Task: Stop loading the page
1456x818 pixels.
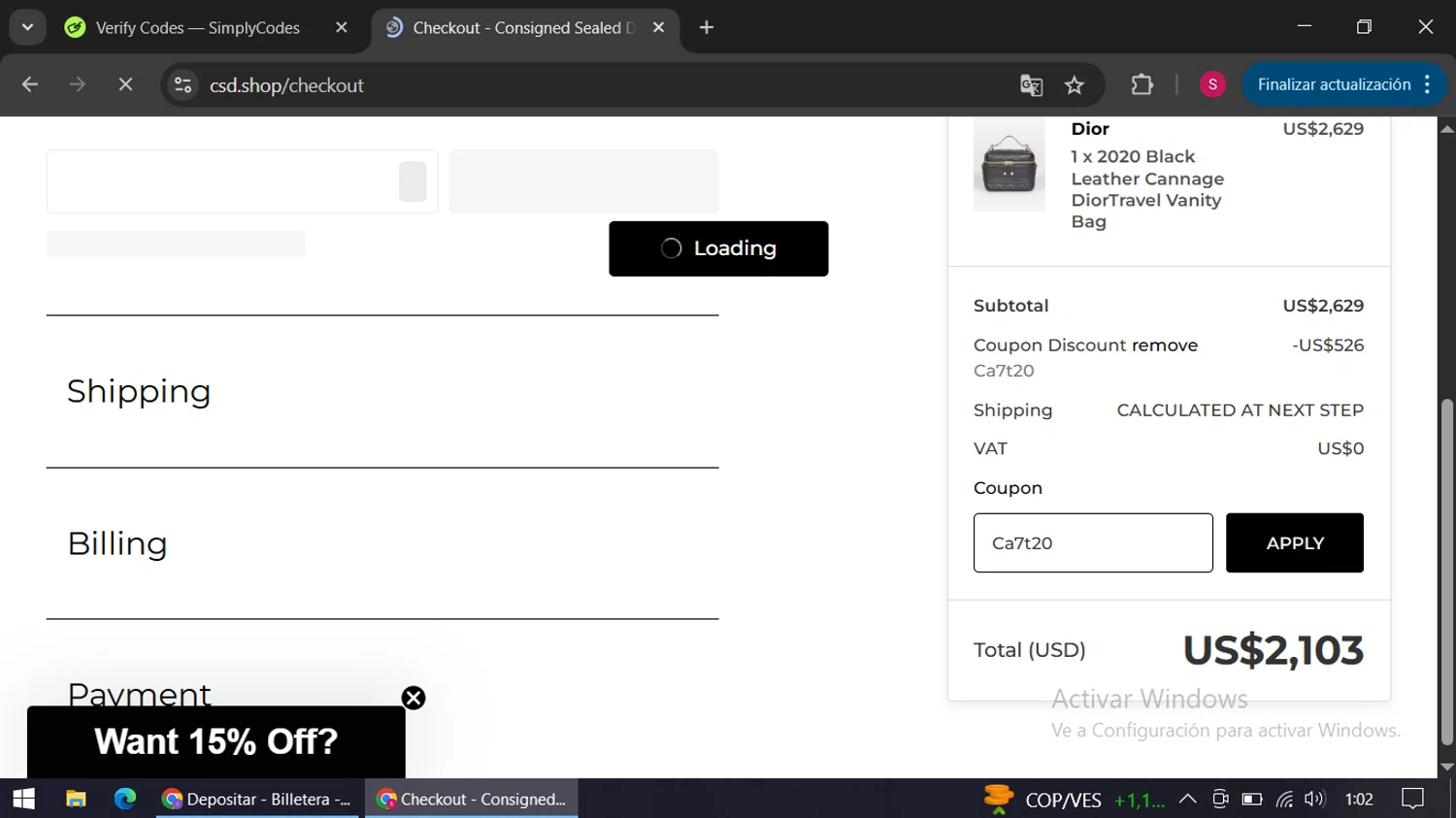Action: click(x=125, y=85)
